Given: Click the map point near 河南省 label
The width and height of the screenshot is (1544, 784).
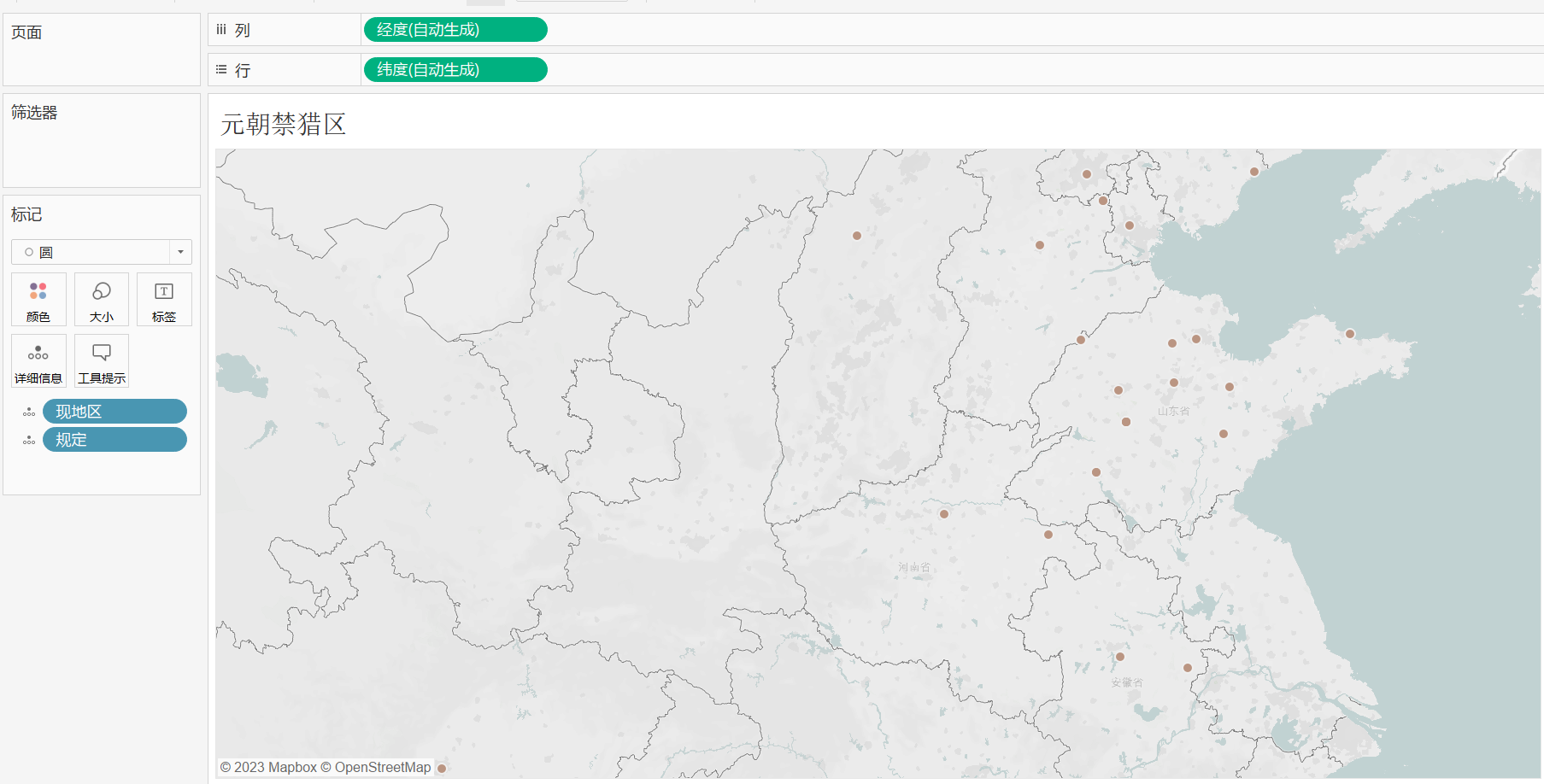Looking at the screenshot, I should click(944, 514).
